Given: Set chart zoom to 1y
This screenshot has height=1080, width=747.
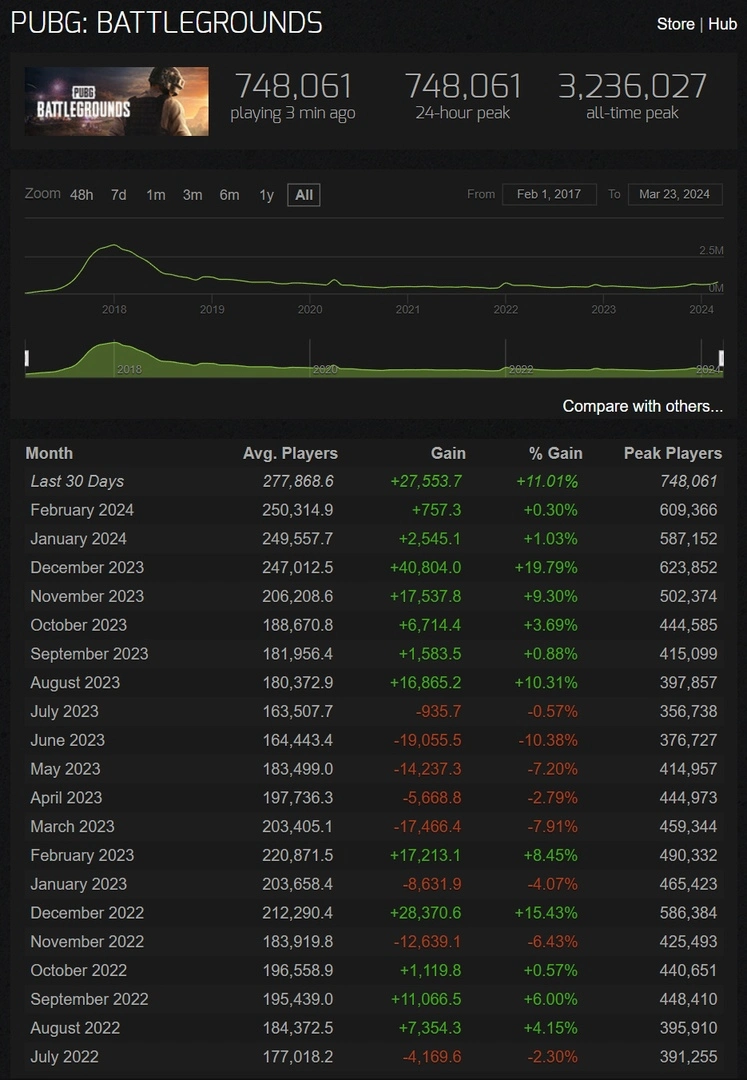Looking at the screenshot, I should pyautogui.click(x=266, y=195).
